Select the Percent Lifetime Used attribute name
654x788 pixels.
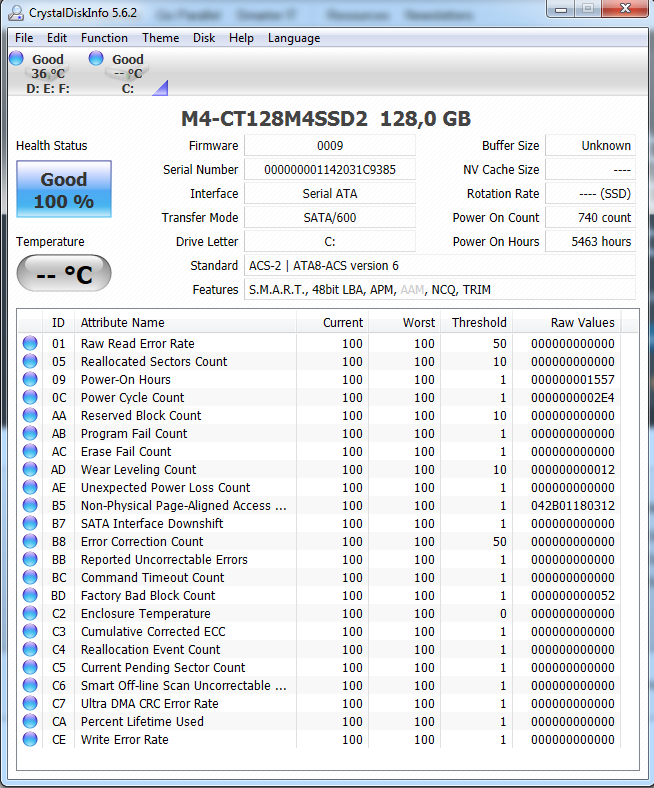coord(142,722)
